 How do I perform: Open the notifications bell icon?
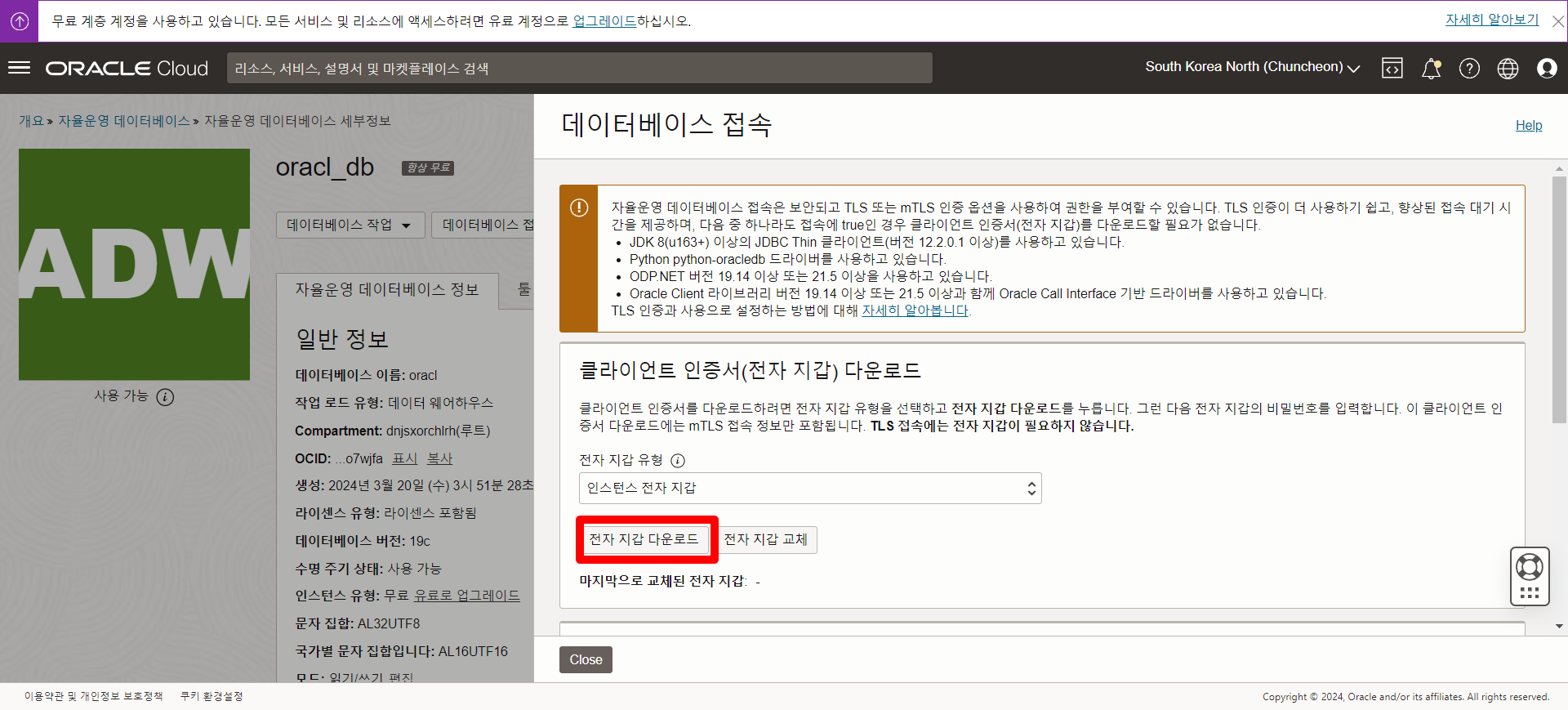pos(1431,69)
